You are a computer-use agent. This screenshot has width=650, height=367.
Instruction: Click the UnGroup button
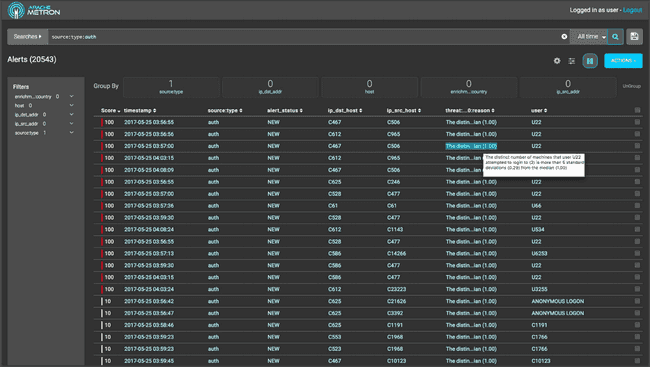631,86
